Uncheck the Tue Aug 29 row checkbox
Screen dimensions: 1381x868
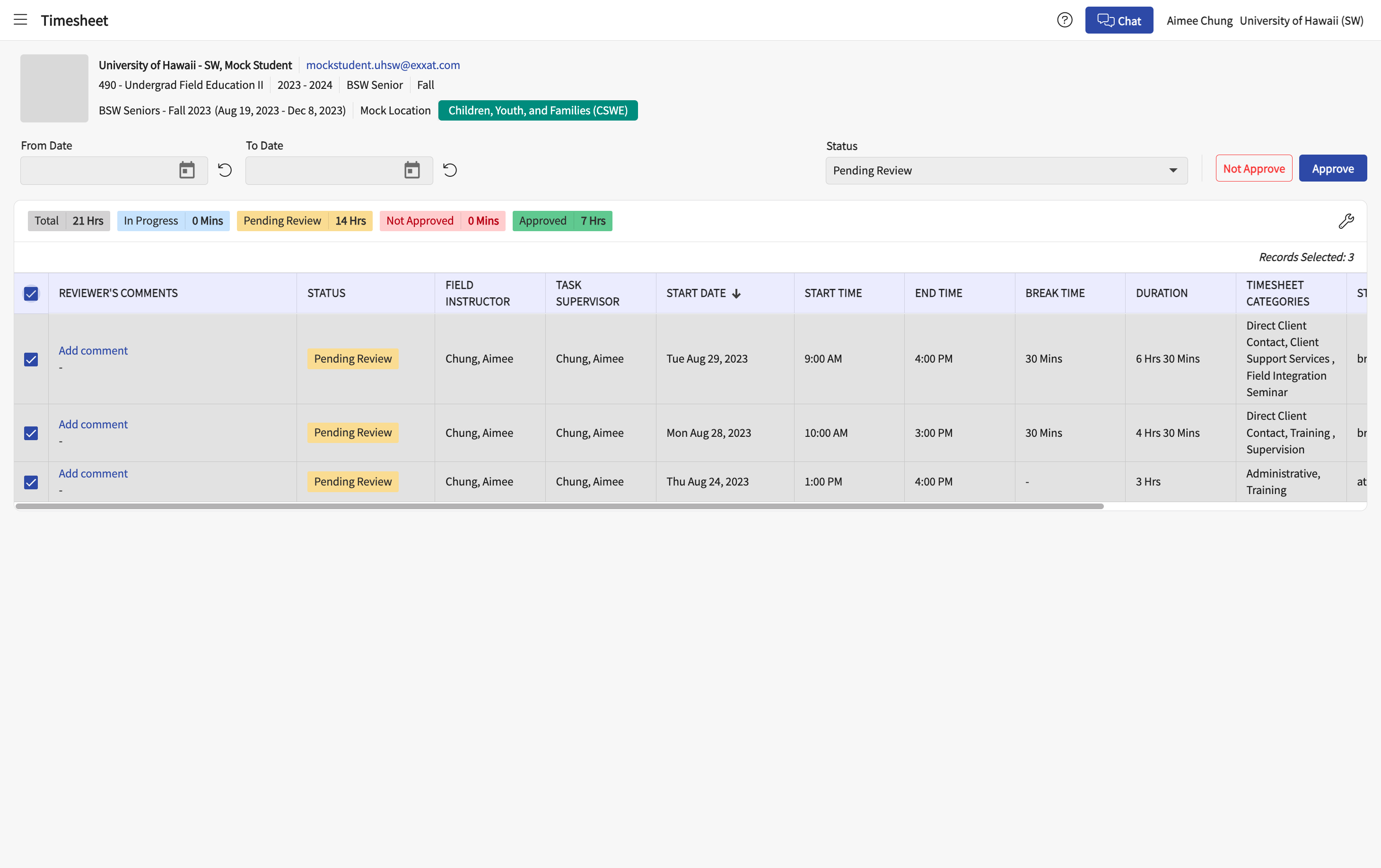coord(31,359)
